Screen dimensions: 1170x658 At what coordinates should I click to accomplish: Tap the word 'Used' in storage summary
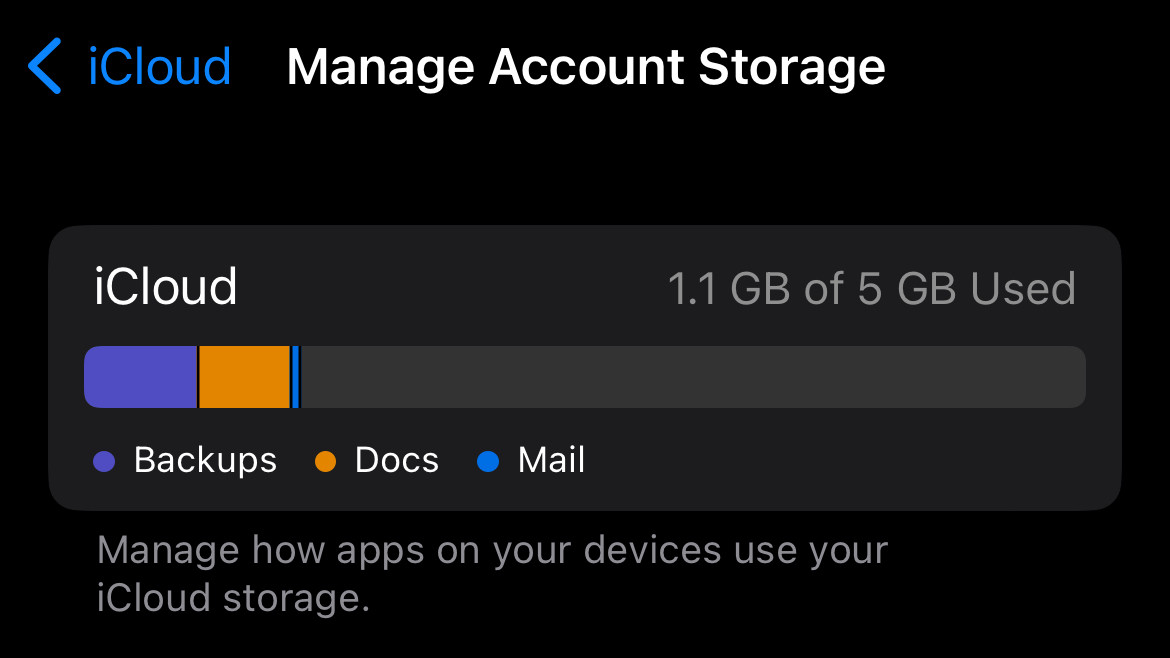pyautogui.click(x=1023, y=289)
